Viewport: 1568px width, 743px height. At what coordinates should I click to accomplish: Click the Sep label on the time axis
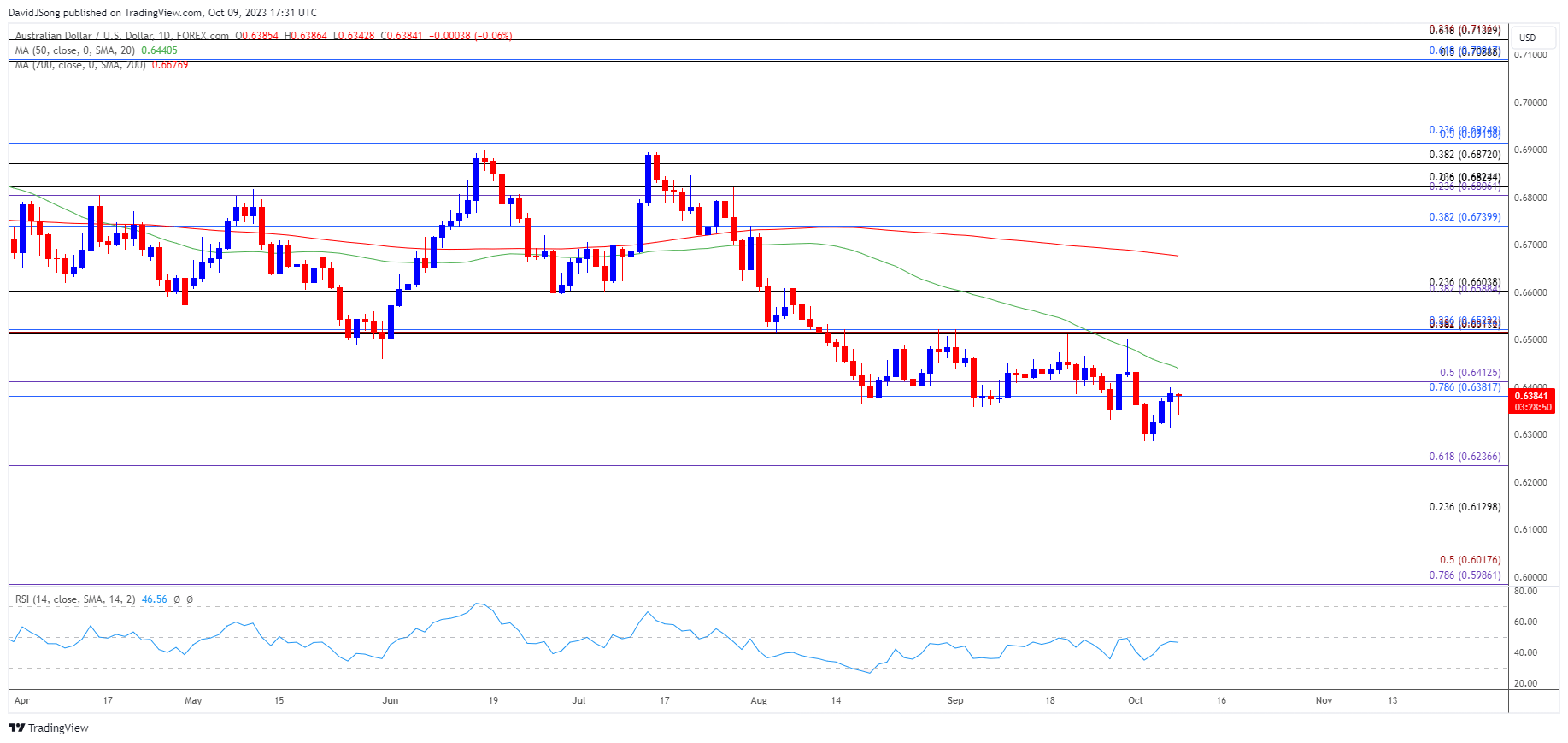click(x=955, y=700)
